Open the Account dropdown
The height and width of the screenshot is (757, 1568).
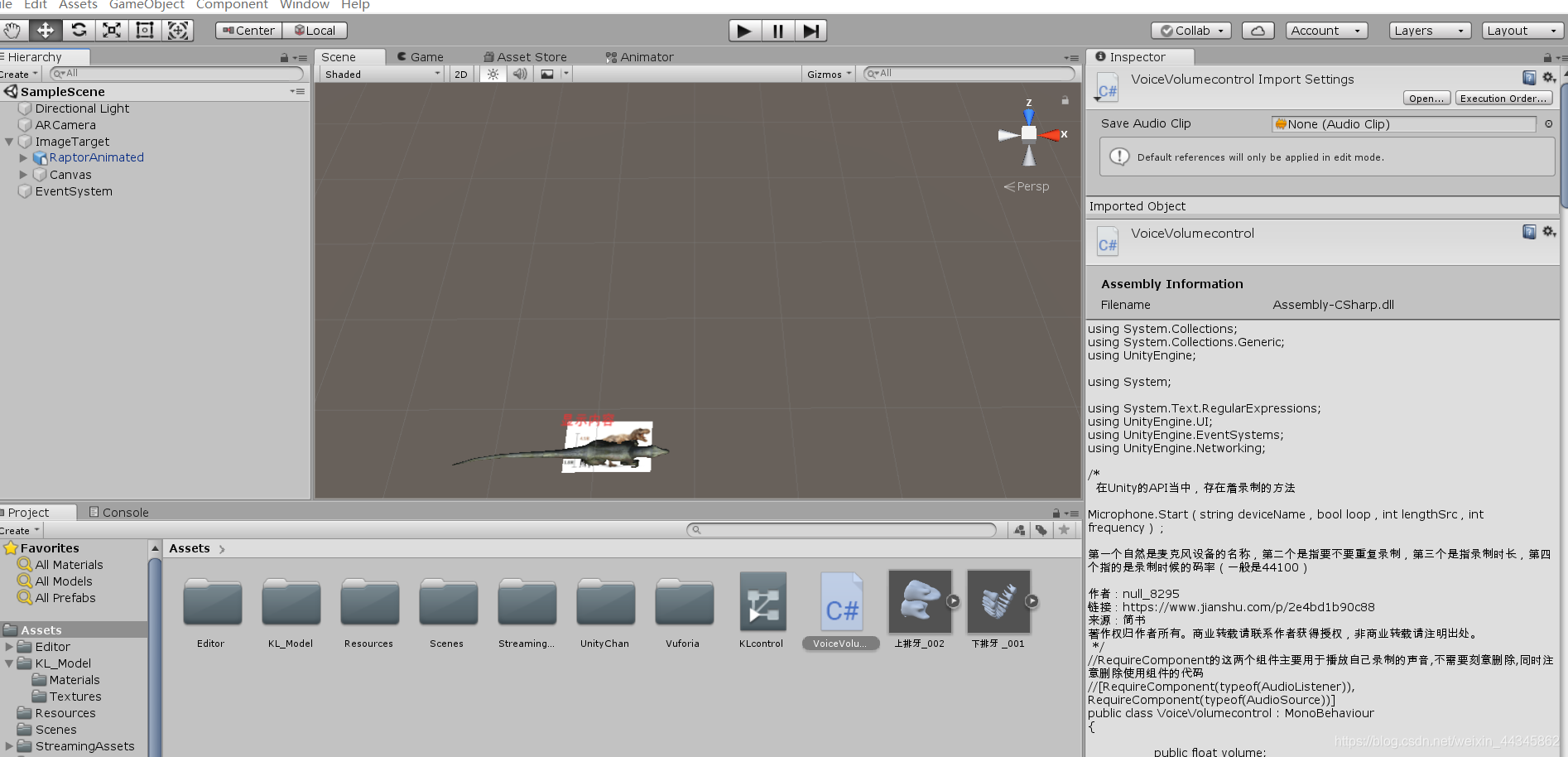tap(1326, 31)
